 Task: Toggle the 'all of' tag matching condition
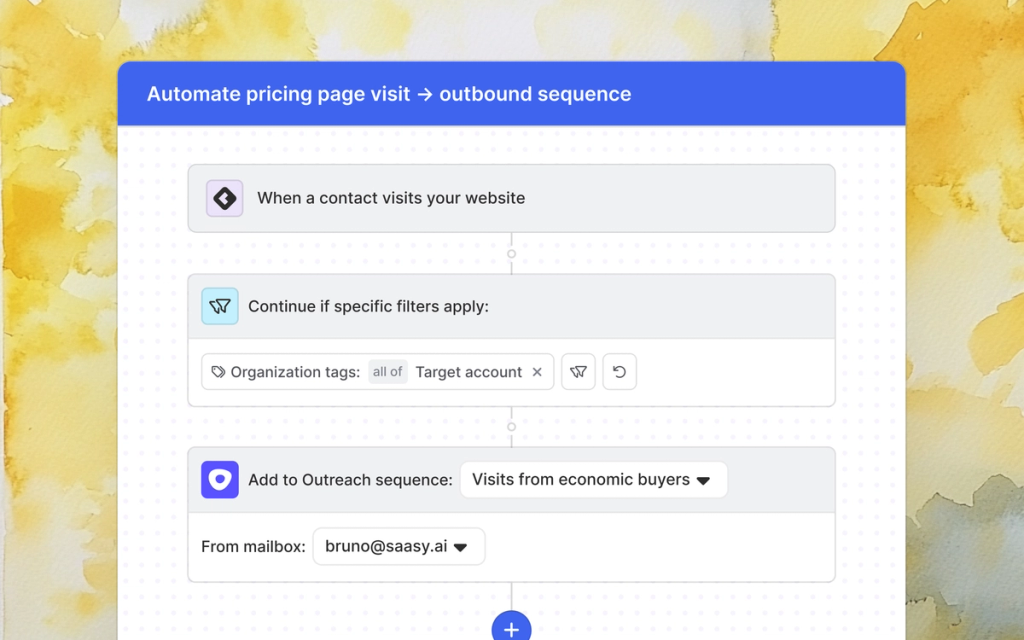tap(388, 371)
